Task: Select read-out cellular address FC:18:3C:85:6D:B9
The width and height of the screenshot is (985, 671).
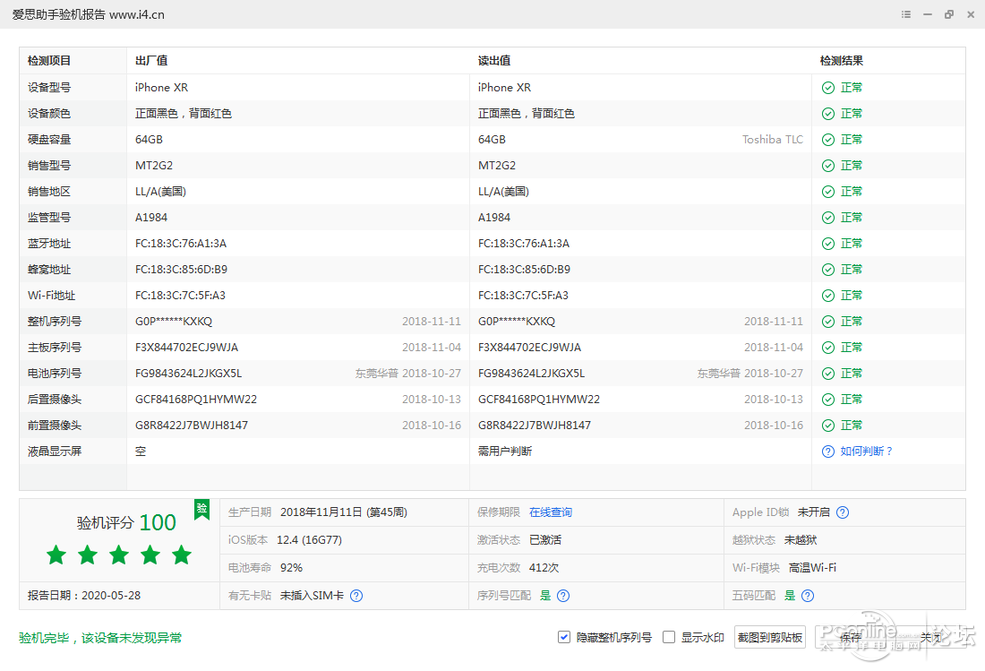Action: click(x=524, y=270)
